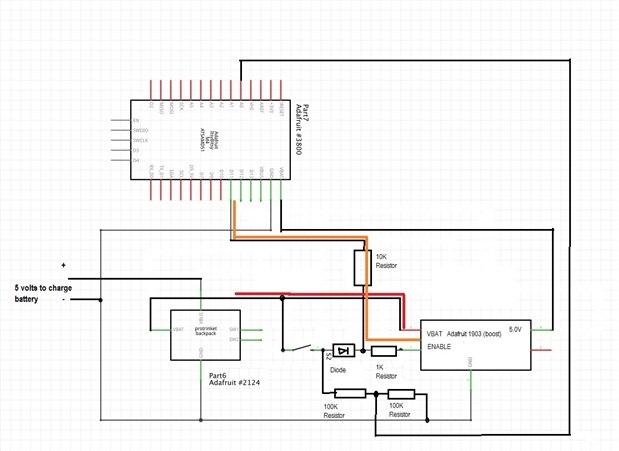The height and width of the screenshot is (451, 619).
Task: Click the 'Part7 Adafruit #3800' label
Action: 301,130
